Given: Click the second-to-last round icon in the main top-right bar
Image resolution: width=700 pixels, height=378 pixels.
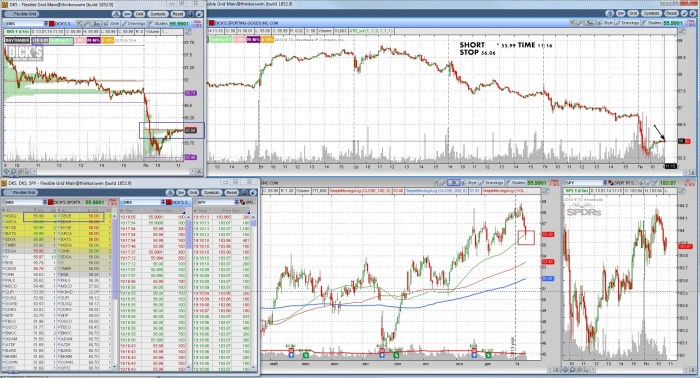Looking at the screenshot, I should click(684, 13).
